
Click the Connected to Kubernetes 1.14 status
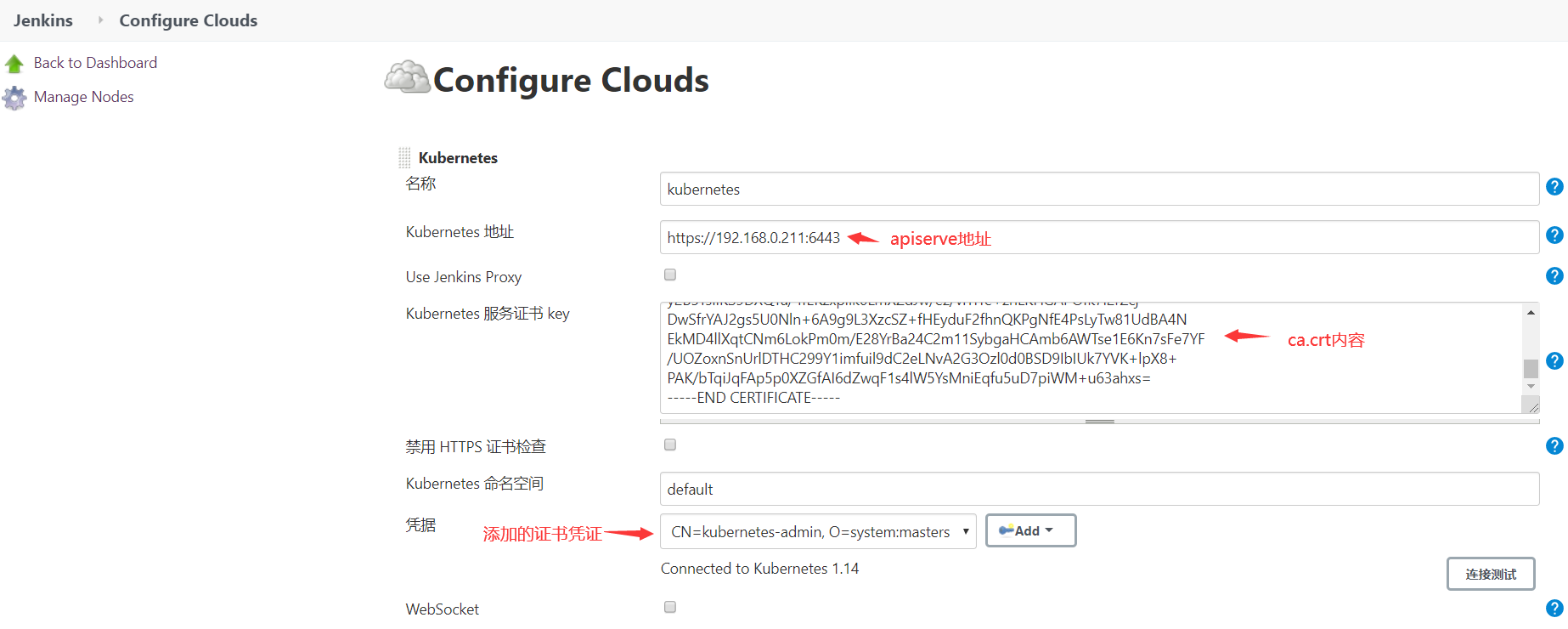pyautogui.click(x=759, y=569)
